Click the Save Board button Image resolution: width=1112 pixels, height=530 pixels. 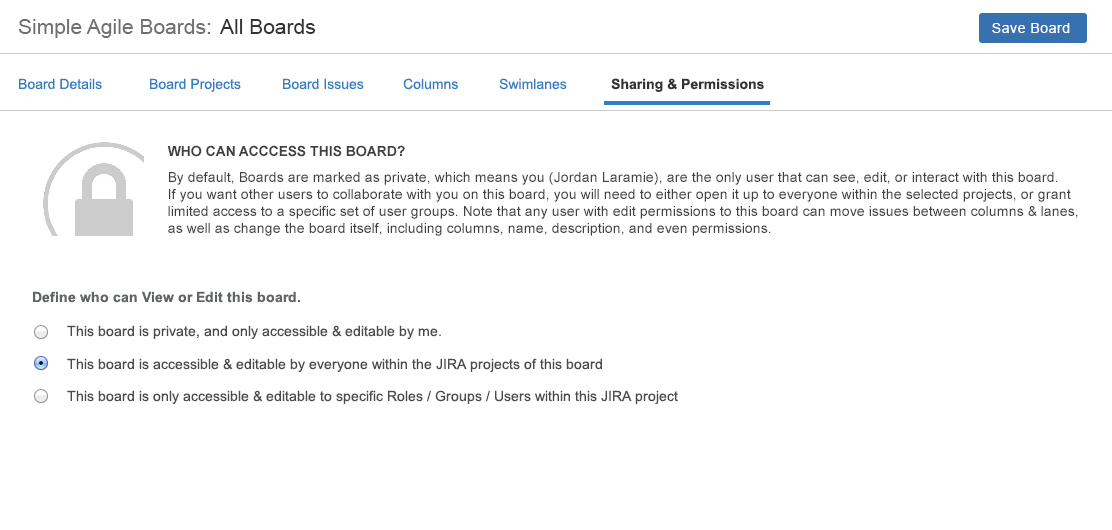[x=1032, y=28]
